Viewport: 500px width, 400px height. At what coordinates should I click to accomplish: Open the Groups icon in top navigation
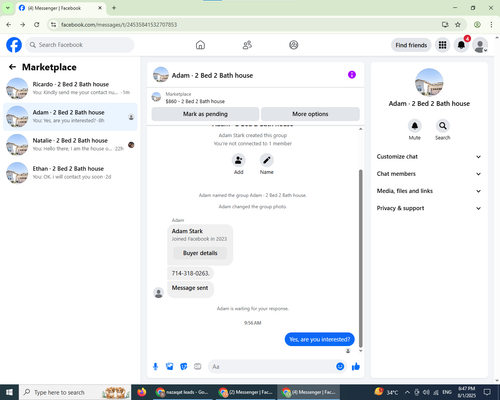pyautogui.click(x=294, y=45)
